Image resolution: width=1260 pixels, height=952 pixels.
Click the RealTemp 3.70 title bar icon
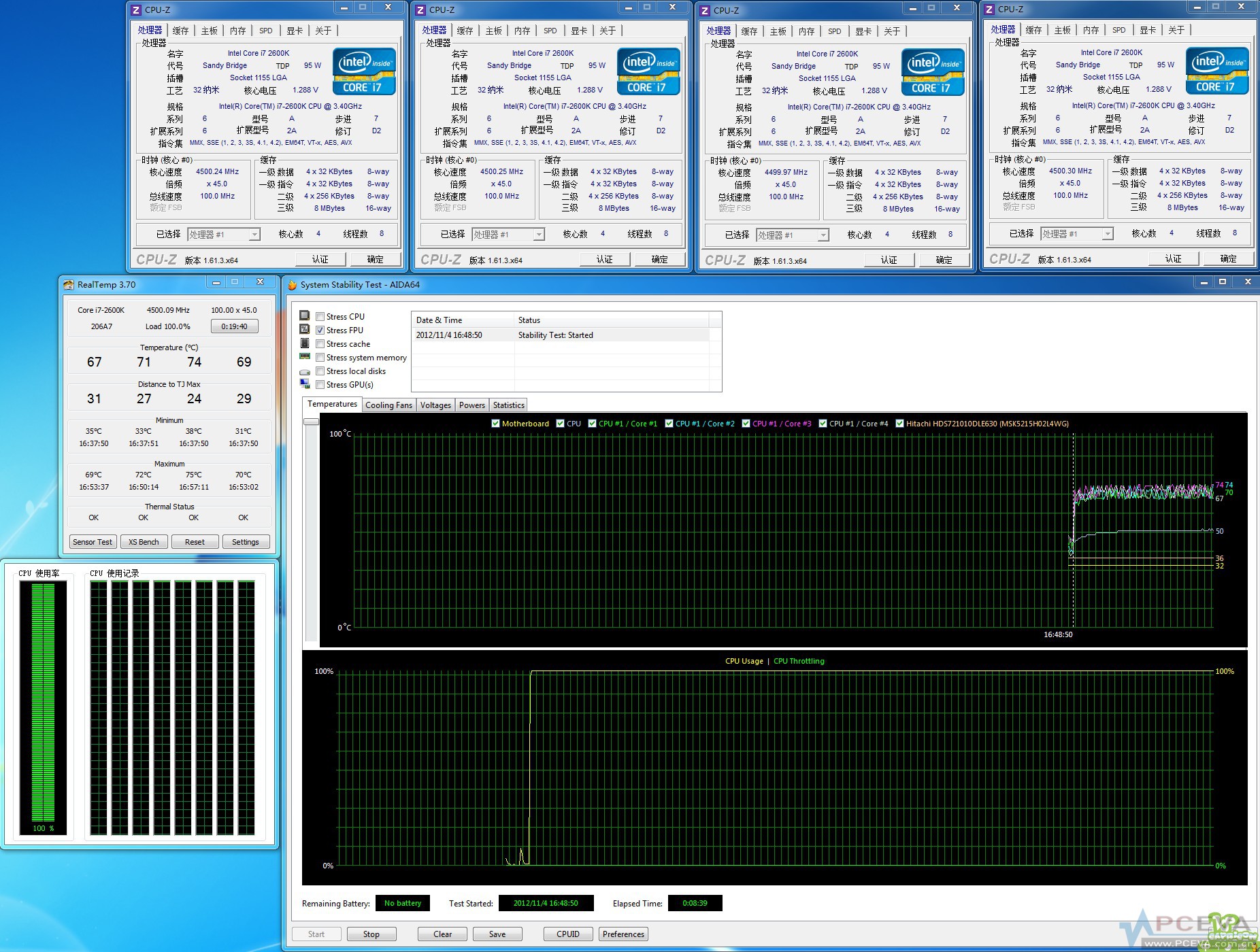coord(69,285)
